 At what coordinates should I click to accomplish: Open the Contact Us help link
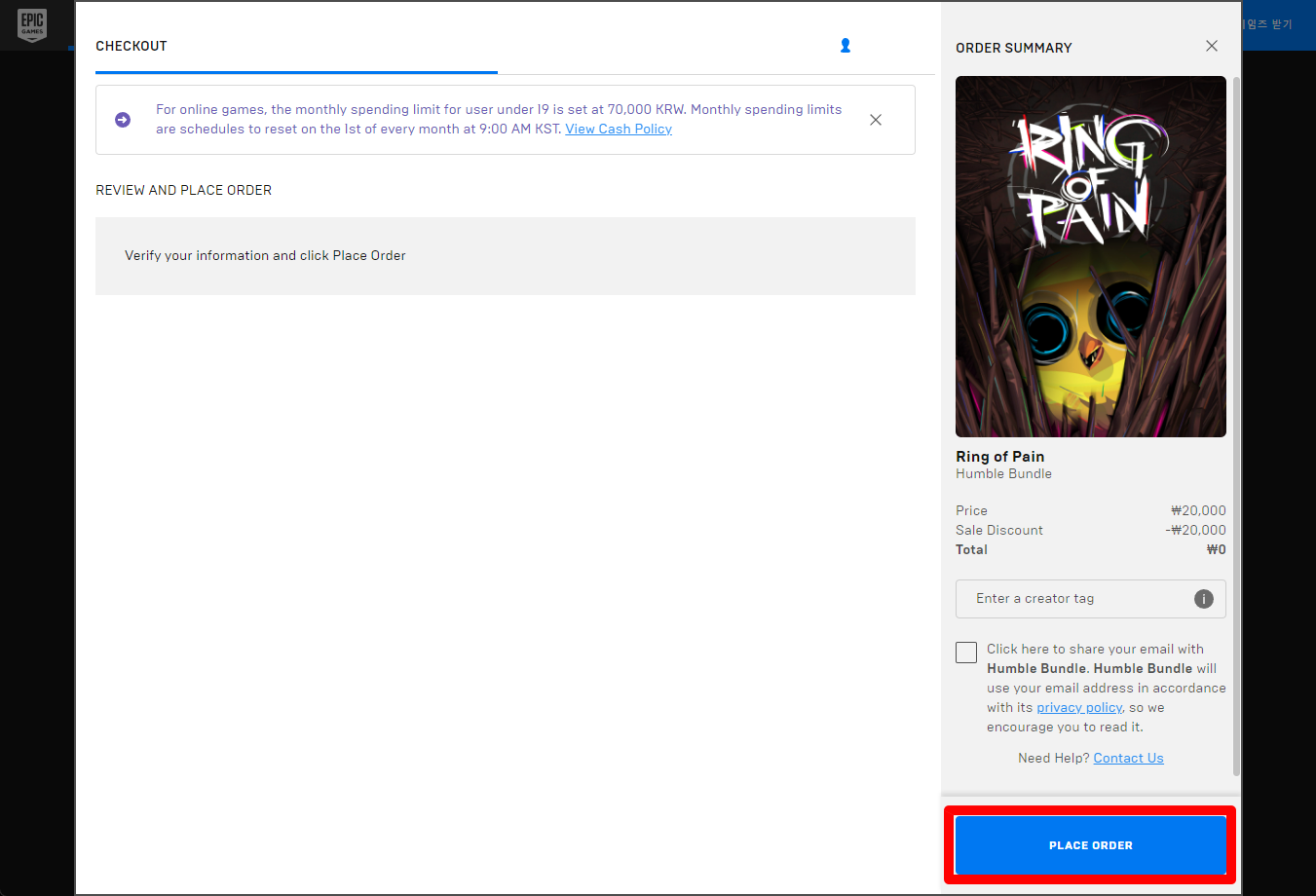1128,758
